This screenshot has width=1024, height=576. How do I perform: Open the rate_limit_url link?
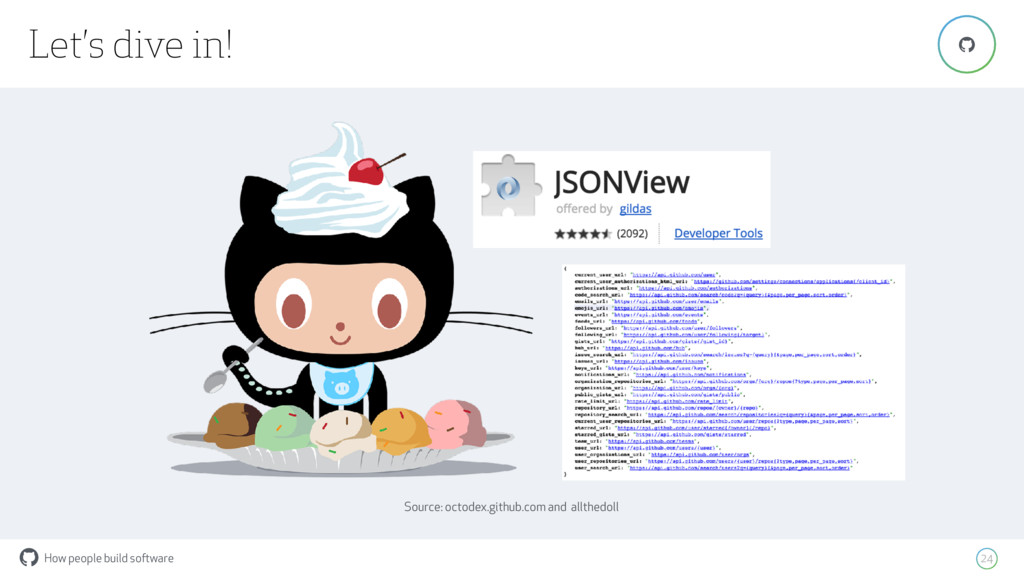677,401
